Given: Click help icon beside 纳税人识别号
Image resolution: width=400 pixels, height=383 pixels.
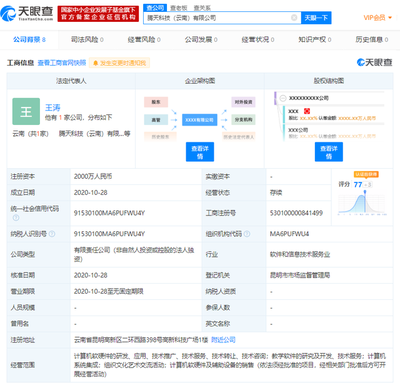Looking at the screenshot, I should click(x=52, y=234).
